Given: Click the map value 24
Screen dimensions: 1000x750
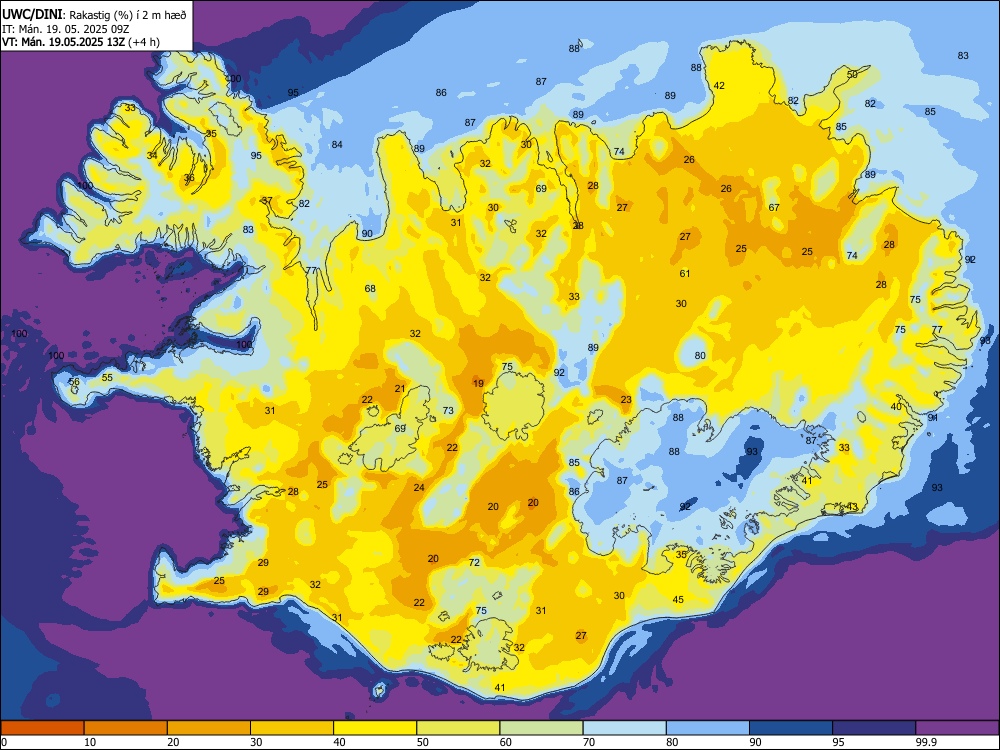Looking at the screenshot, I should (x=419, y=488).
